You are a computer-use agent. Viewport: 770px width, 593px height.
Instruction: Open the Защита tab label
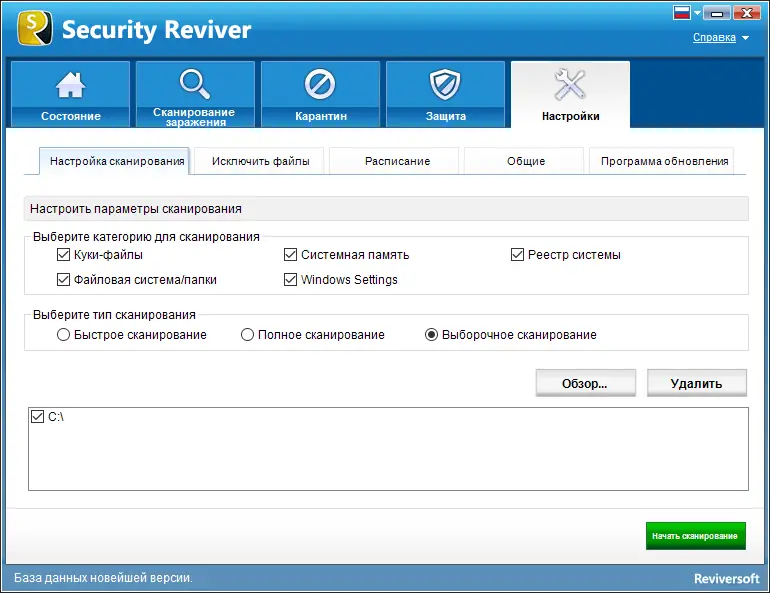(x=445, y=116)
